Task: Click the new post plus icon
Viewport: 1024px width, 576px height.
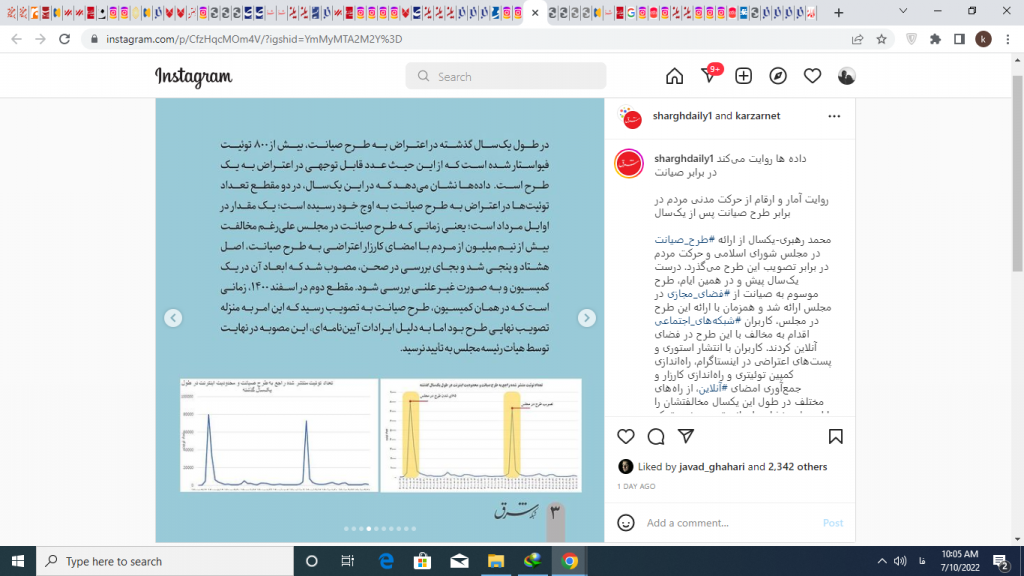Action: point(743,77)
